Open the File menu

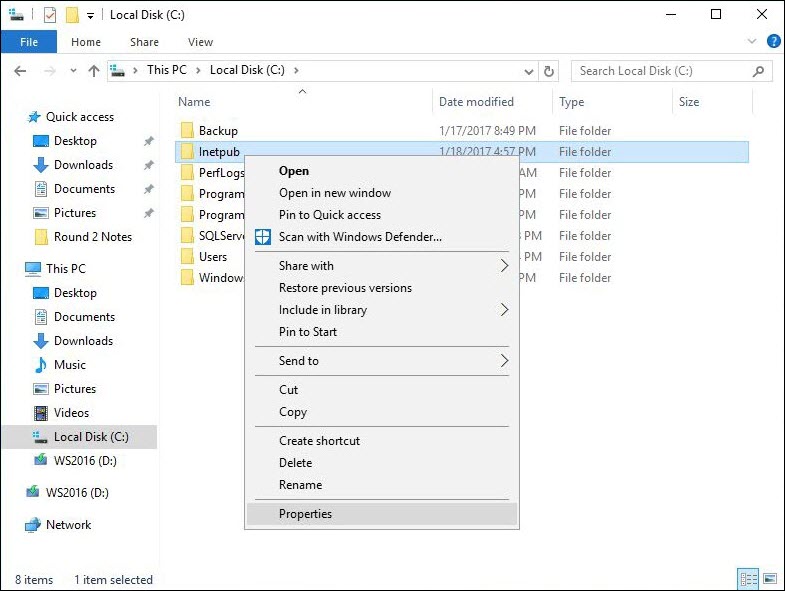pos(29,42)
